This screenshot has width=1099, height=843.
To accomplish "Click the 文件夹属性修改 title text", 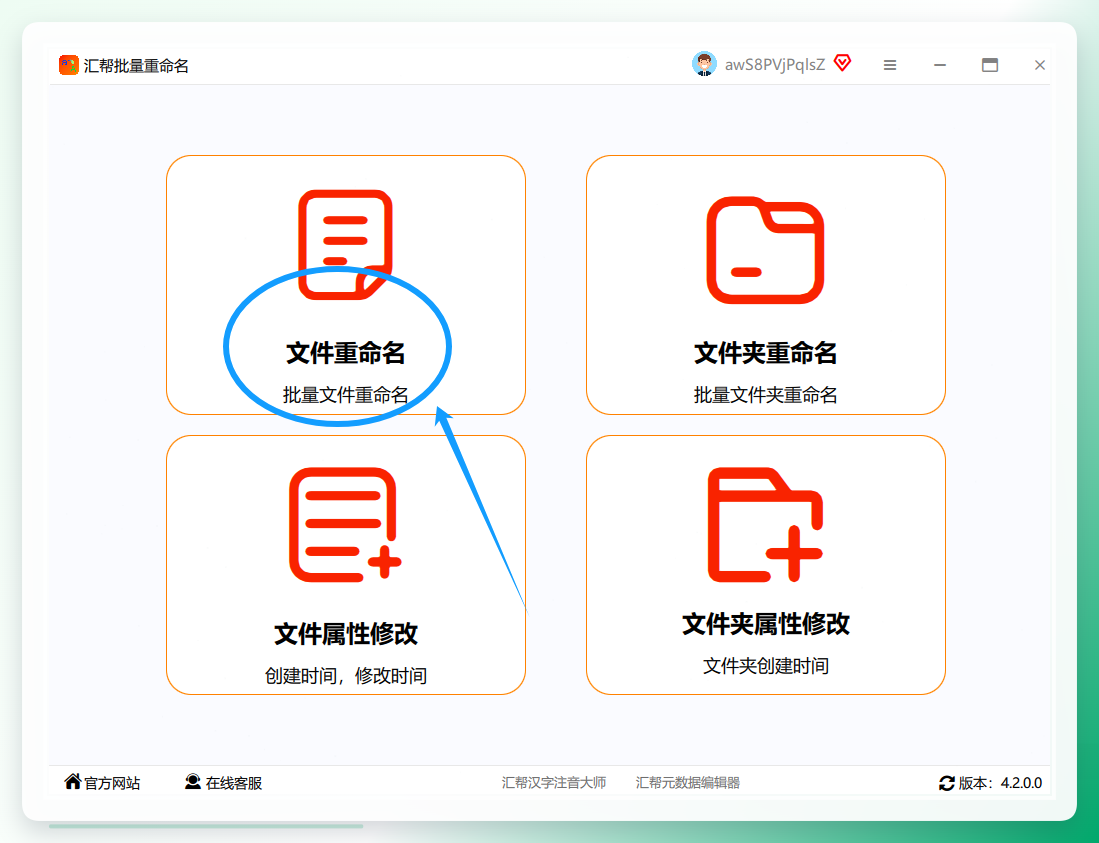I will [x=765, y=624].
